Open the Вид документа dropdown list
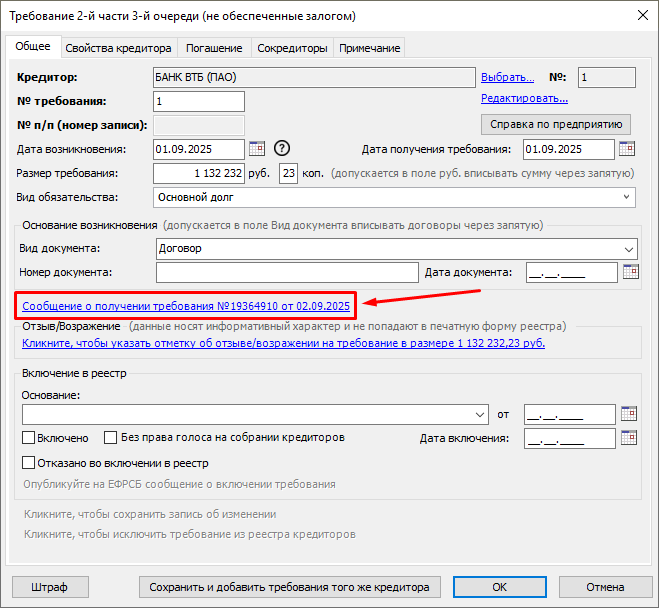 [x=628, y=248]
